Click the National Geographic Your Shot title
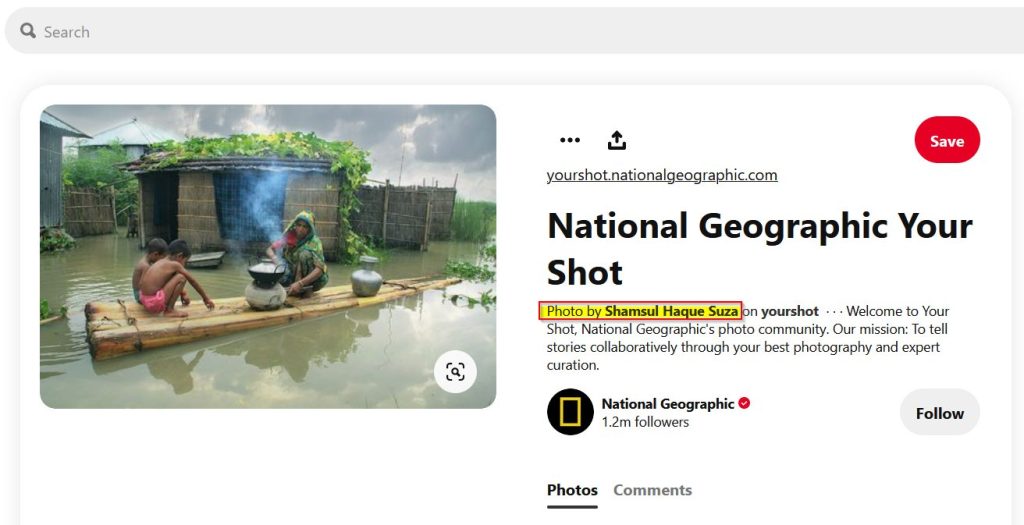Viewport: 1024px width, 525px height. tap(760, 249)
